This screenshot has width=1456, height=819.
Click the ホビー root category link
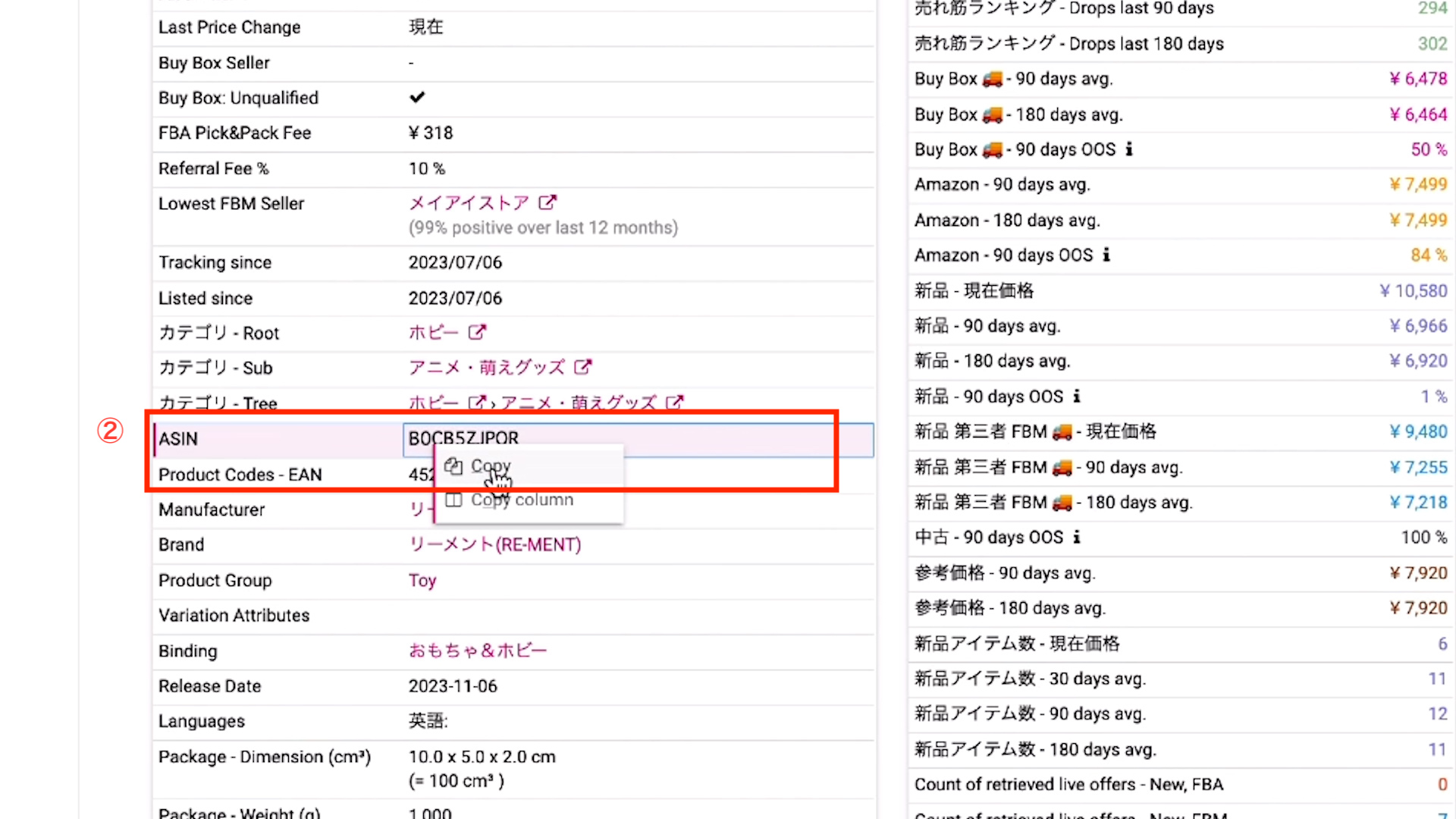point(433,332)
